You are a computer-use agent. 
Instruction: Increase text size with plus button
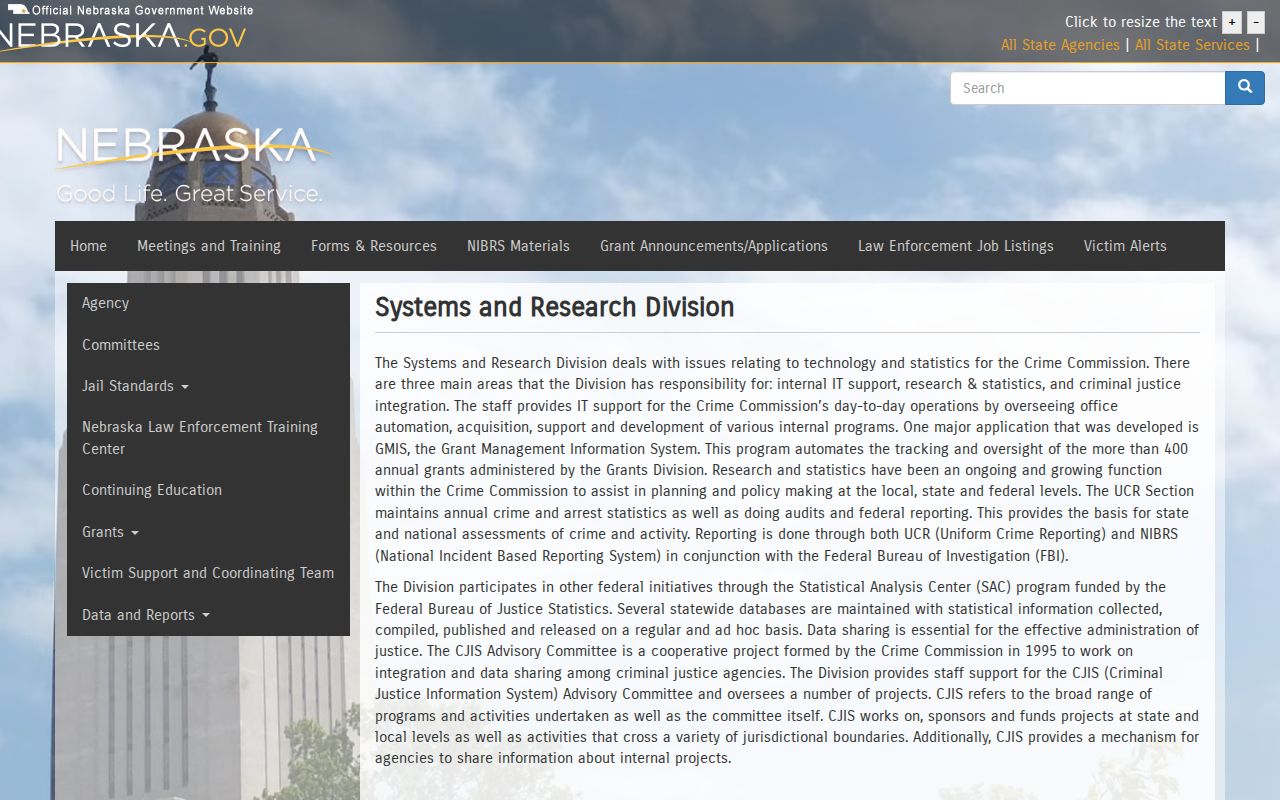(1232, 22)
